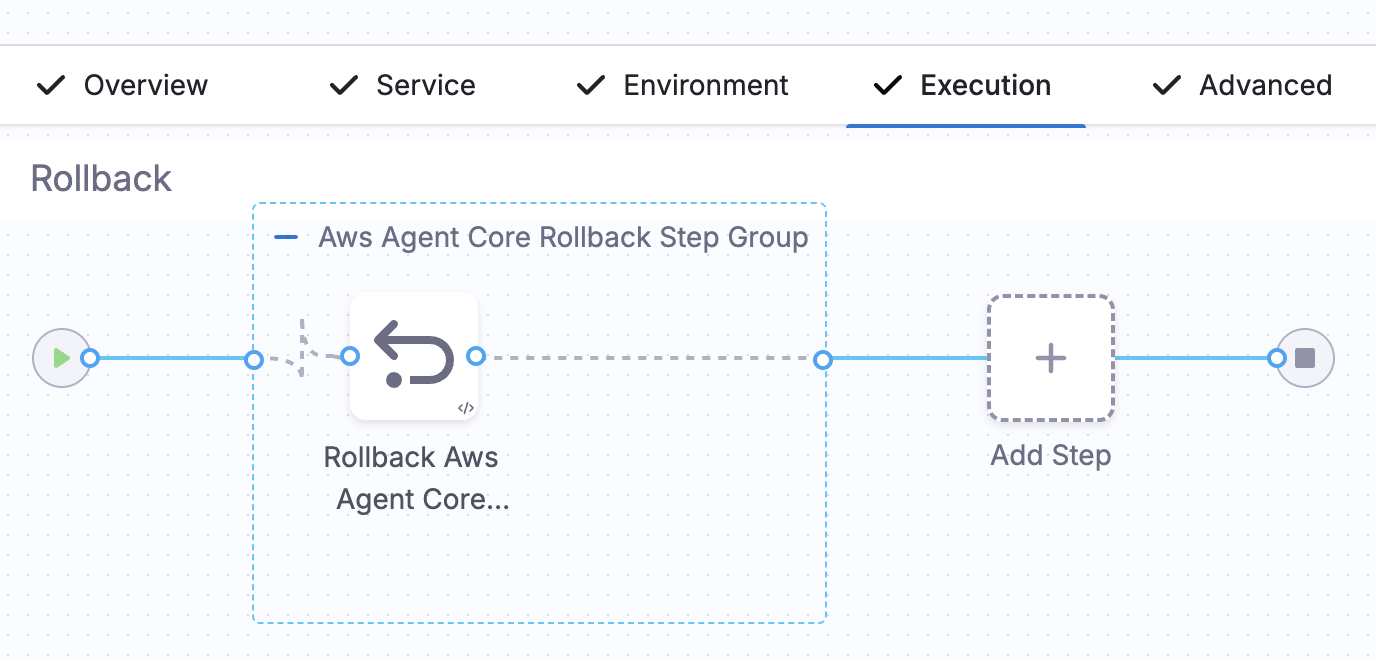Image resolution: width=1376 pixels, height=660 pixels.
Task: Click the Rollback Aws Agent Core step icon
Action: pos(414,356)
